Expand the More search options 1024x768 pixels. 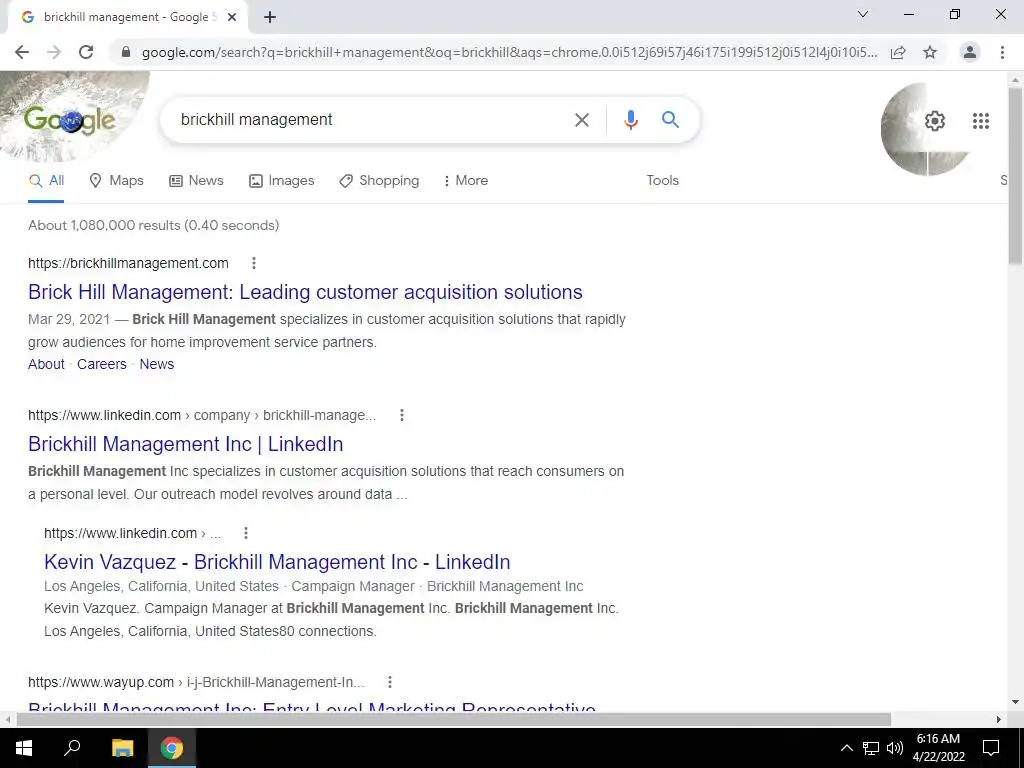pyautogui.click(x=465, y=181)
